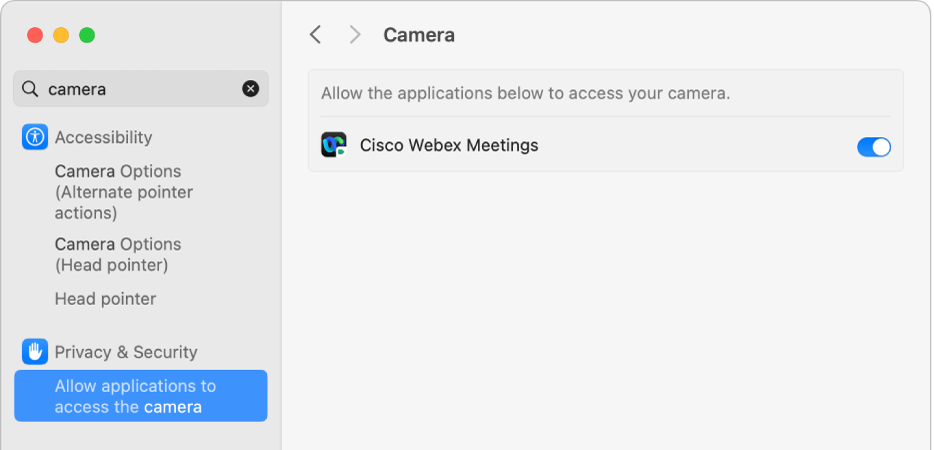Click the Accessibility section heading

coord(103,137)
